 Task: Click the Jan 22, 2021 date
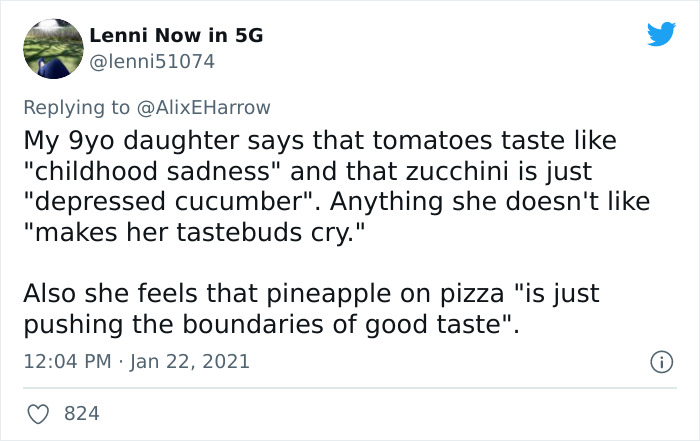(x=192, y=360)
